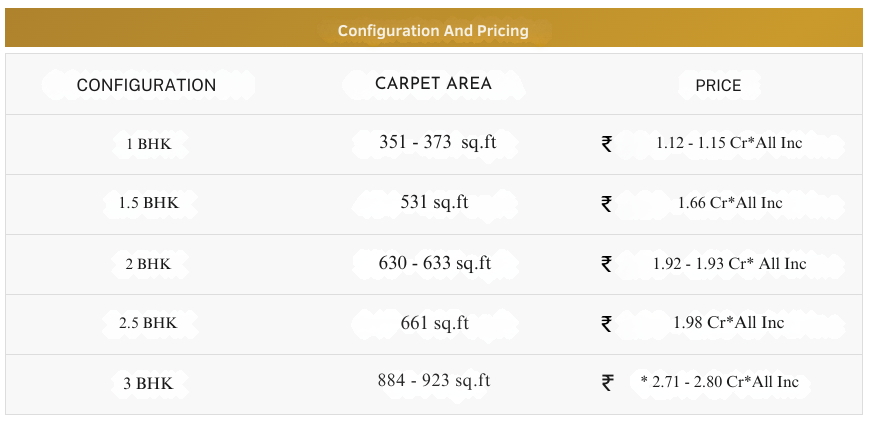Select the 3 BHK configuration cell
This screenshot has height=421, width=872.
[148, 383]
